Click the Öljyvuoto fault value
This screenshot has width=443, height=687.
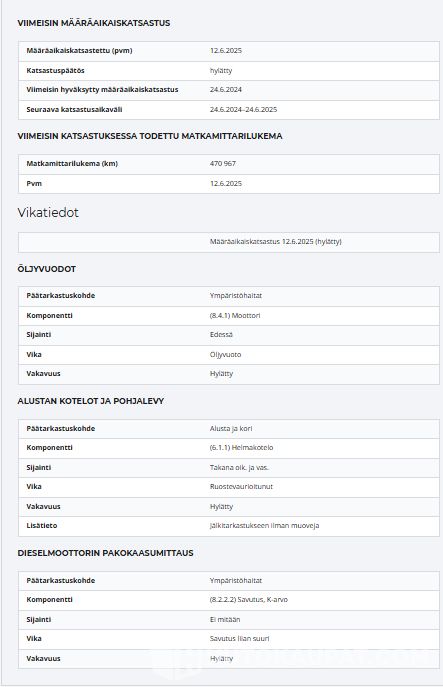click(225, 354)
